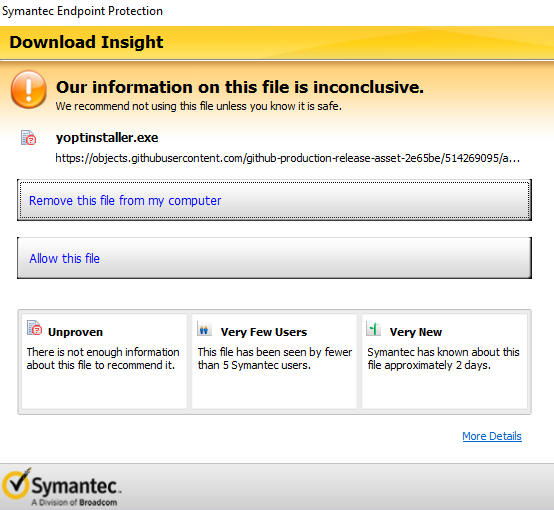Screen dimensions: 554x510
Task: Click the Unproven reputation icon
Action: (x=34, y=328)
